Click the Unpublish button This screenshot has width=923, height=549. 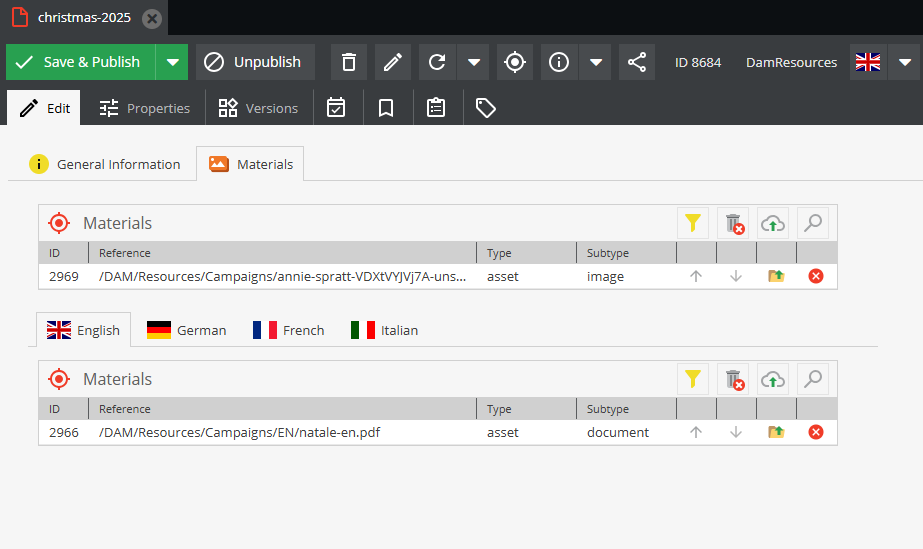(x=256, y=62)
